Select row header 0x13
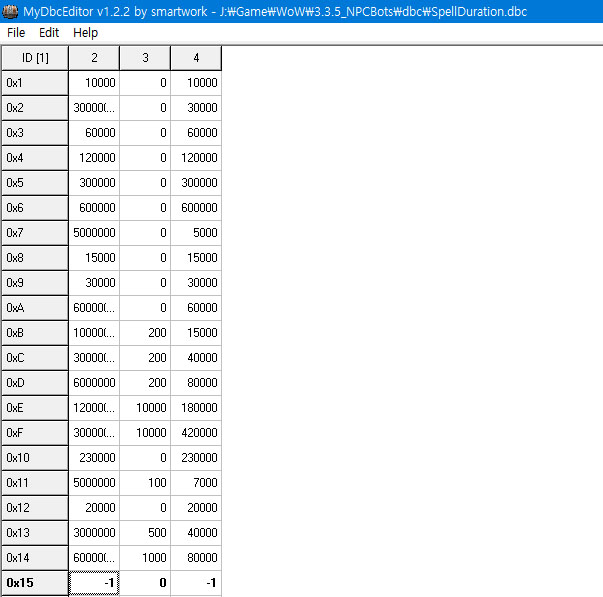This screenshot has height=597, width=603. pos(35,533)
